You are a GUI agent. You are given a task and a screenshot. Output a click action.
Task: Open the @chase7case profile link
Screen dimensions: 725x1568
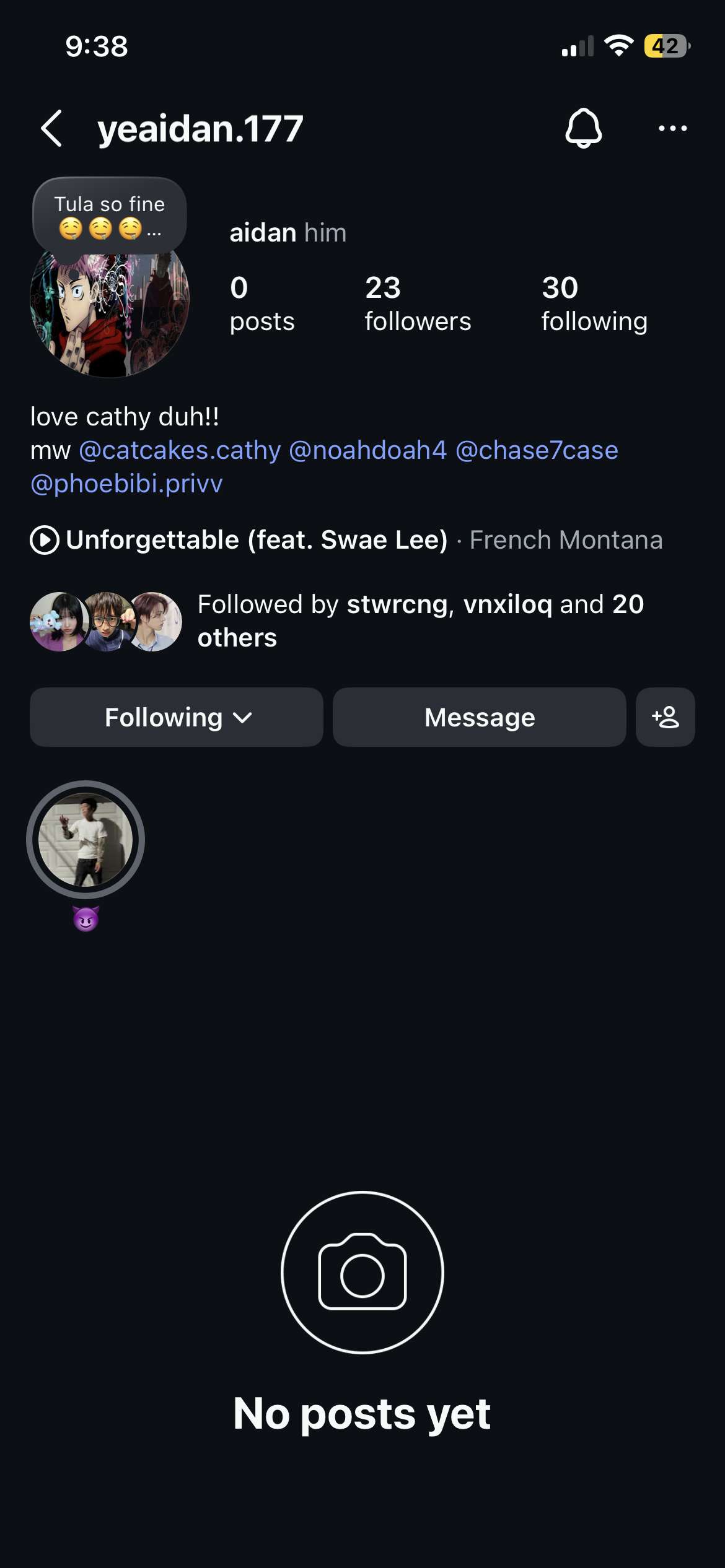click(537, 450)
